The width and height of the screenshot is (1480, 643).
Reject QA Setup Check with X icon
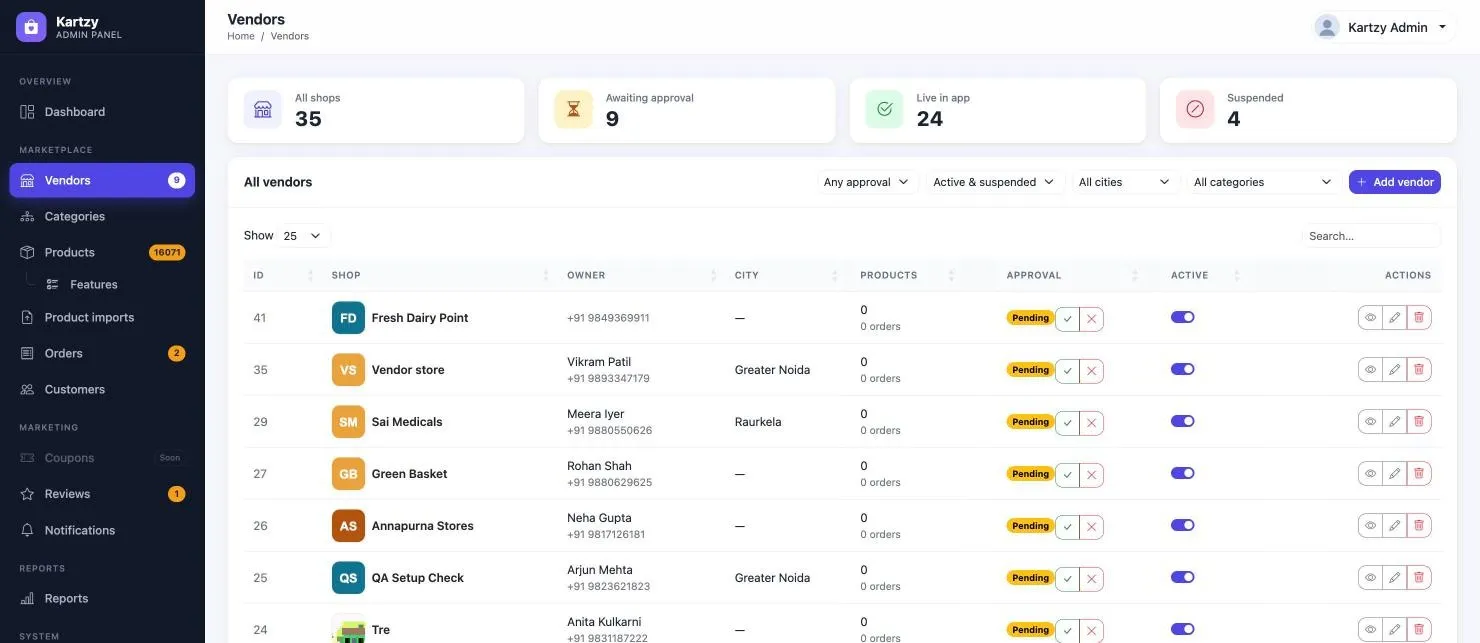coord(1091,578)
